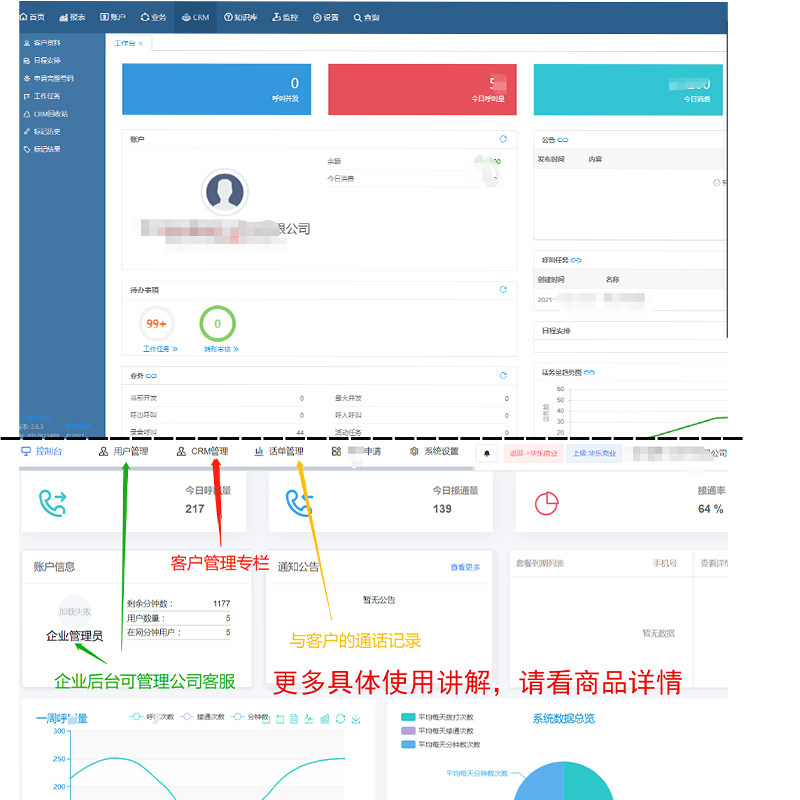Screen dimensions: 800x800
Task: Close the 工作台 tab
Action: 141,44
